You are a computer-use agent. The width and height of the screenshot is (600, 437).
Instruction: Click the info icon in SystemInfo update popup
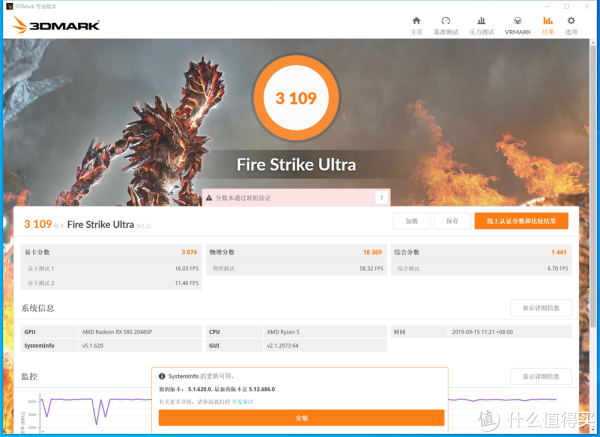click(x=162, y=377)
